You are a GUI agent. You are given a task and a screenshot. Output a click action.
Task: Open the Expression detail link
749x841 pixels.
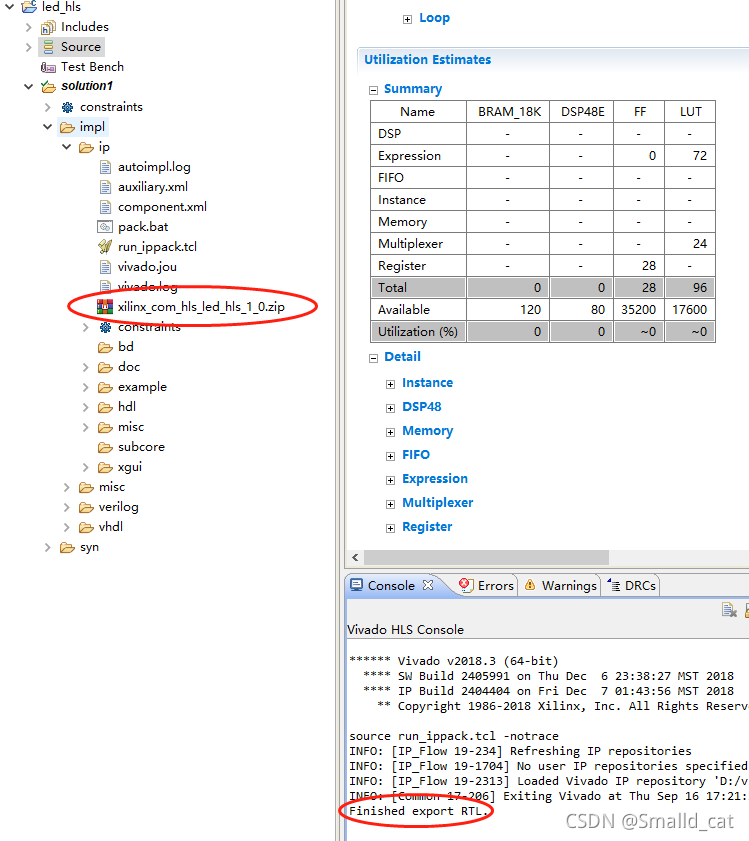[435, 479]
